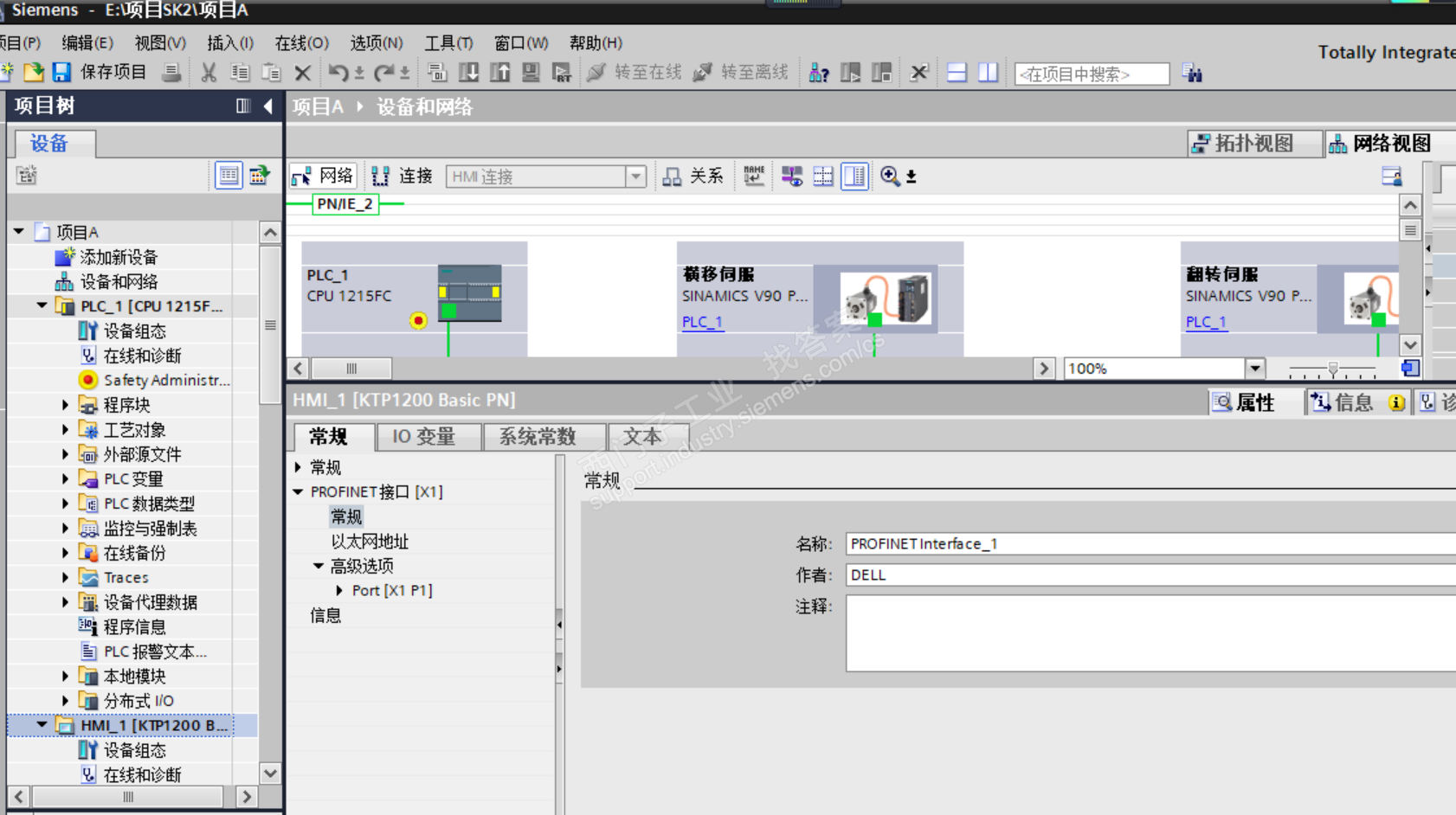This screenshot has width=1456, height=815.
Task: Click the print icon in the toolbar
Action: click(x=171, y=73)
